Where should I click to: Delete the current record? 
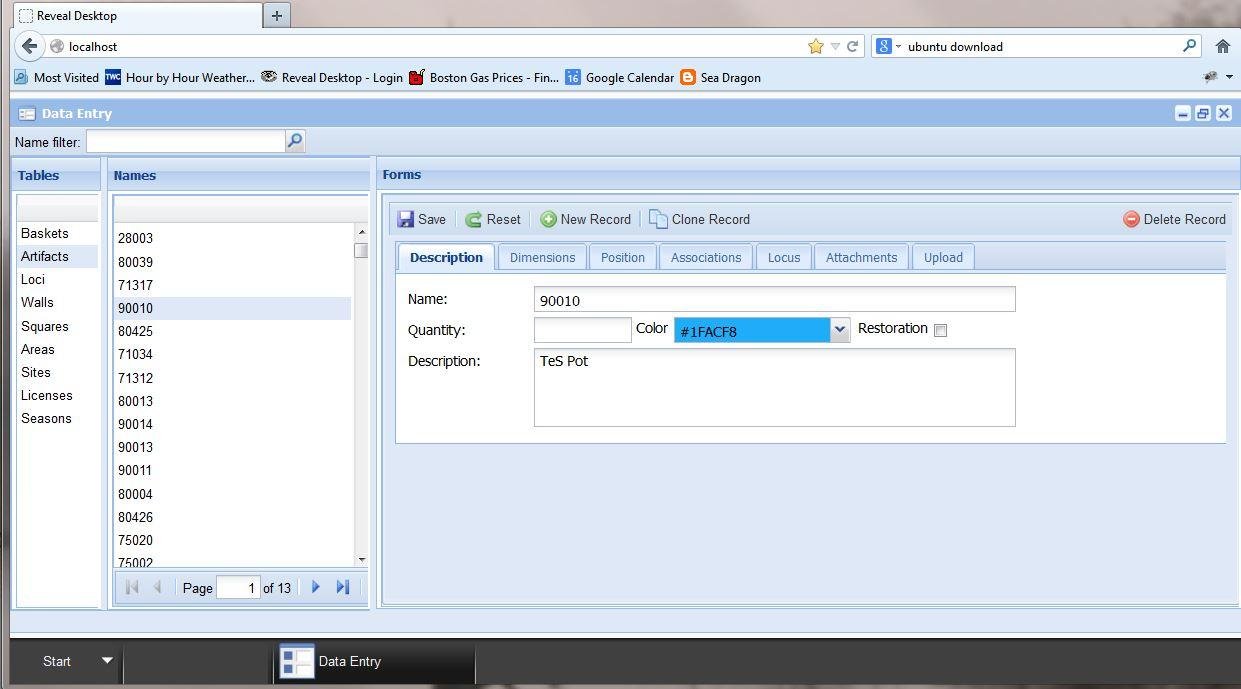1175,219
